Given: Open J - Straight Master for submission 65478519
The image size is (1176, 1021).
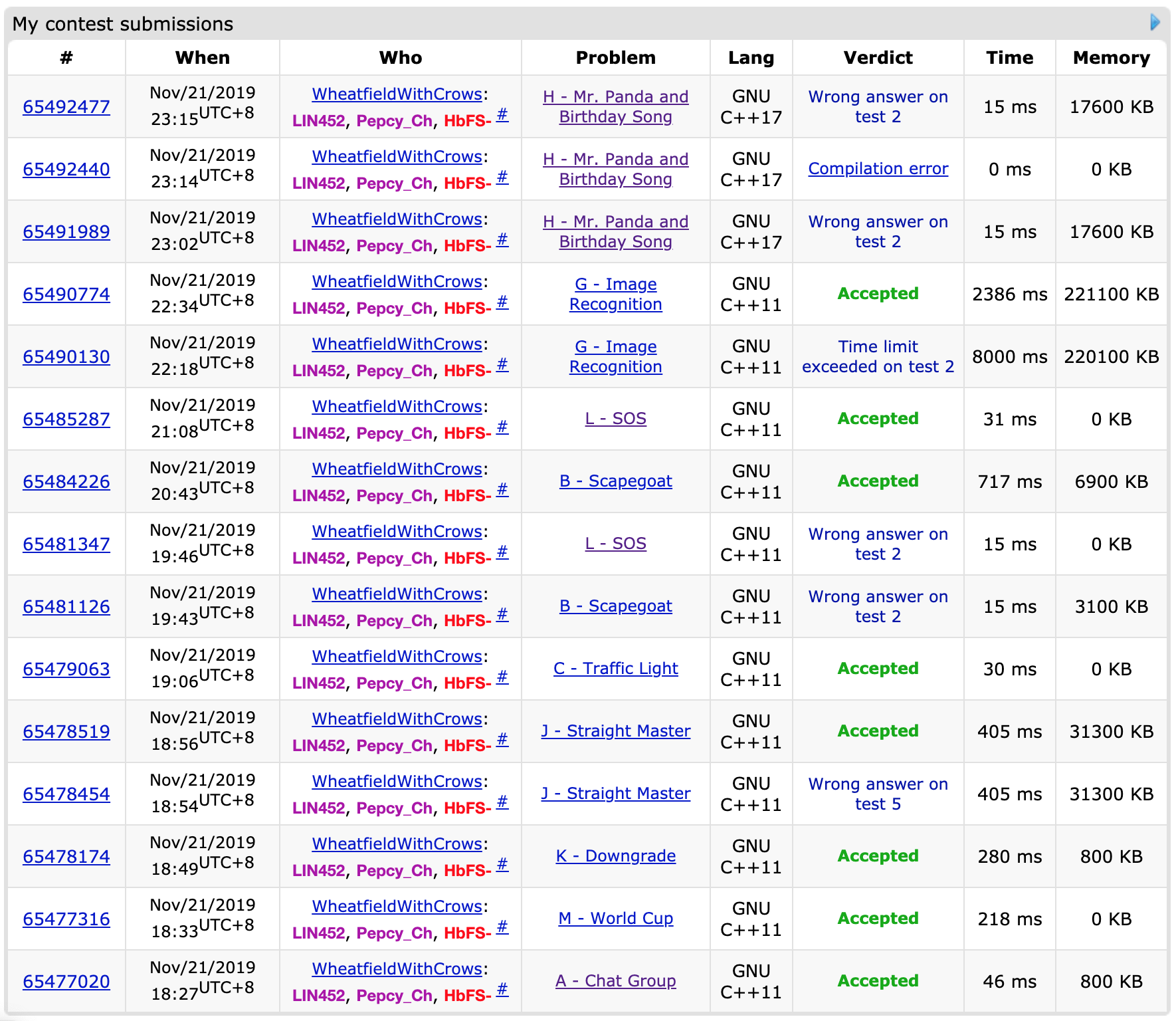Looking at the screenshot, I should pyautogui.click(x=615, y=731).
